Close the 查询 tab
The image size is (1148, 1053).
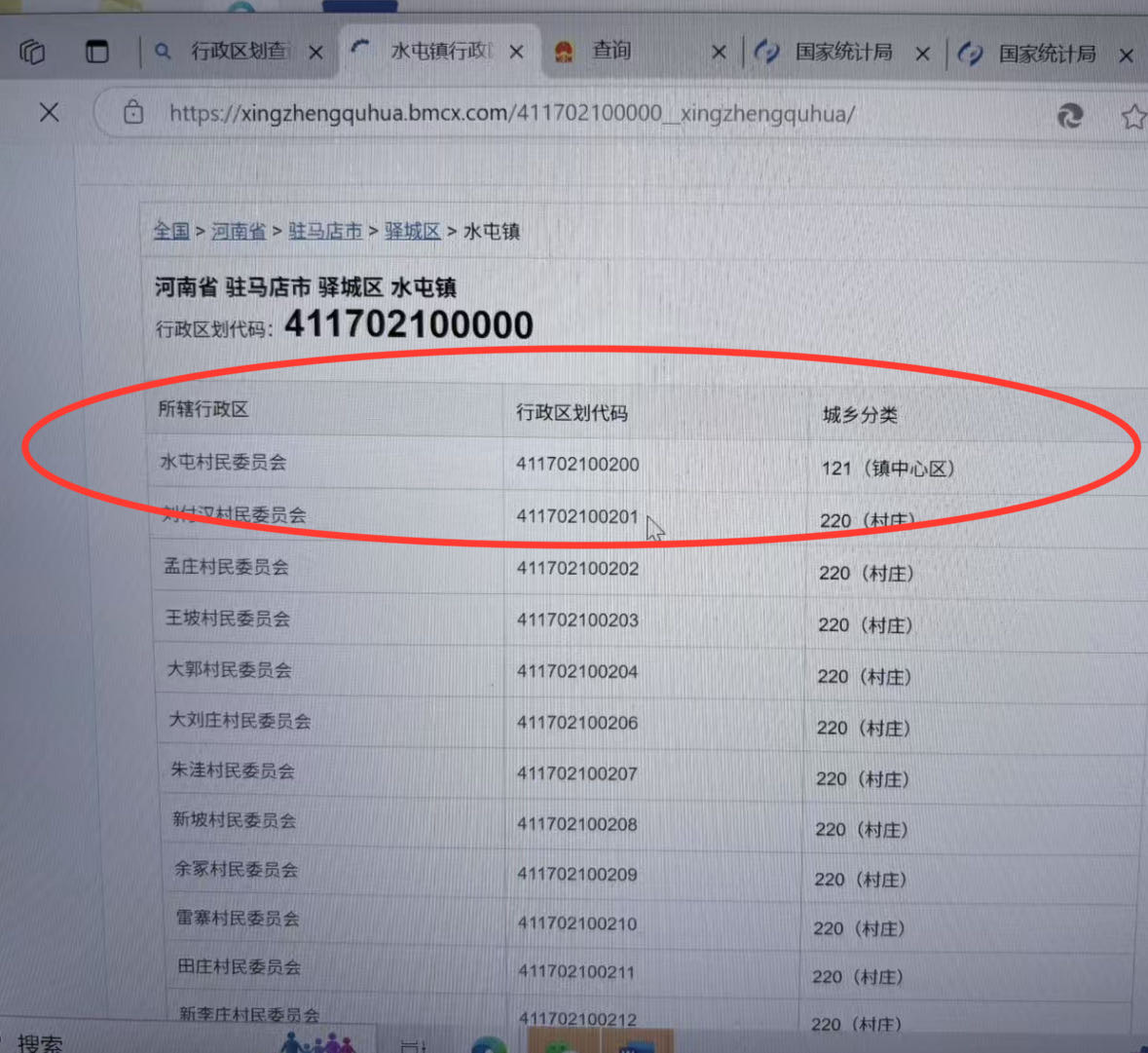719,52
